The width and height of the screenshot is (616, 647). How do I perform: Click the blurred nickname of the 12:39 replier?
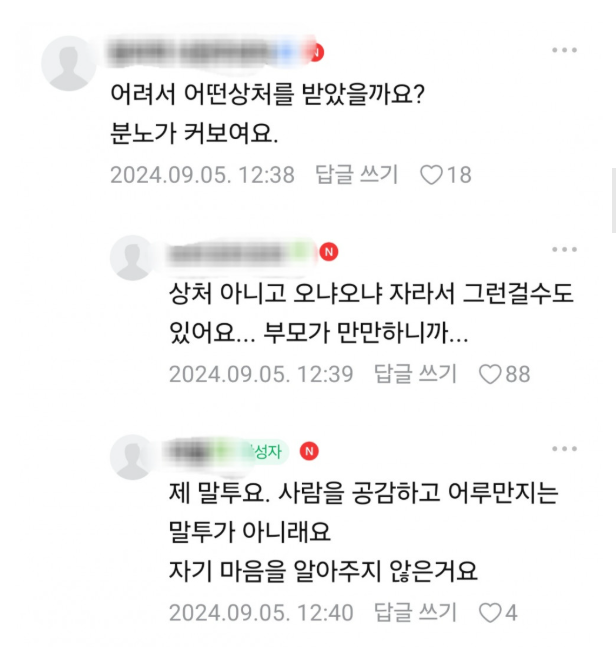tap(238, 252)
